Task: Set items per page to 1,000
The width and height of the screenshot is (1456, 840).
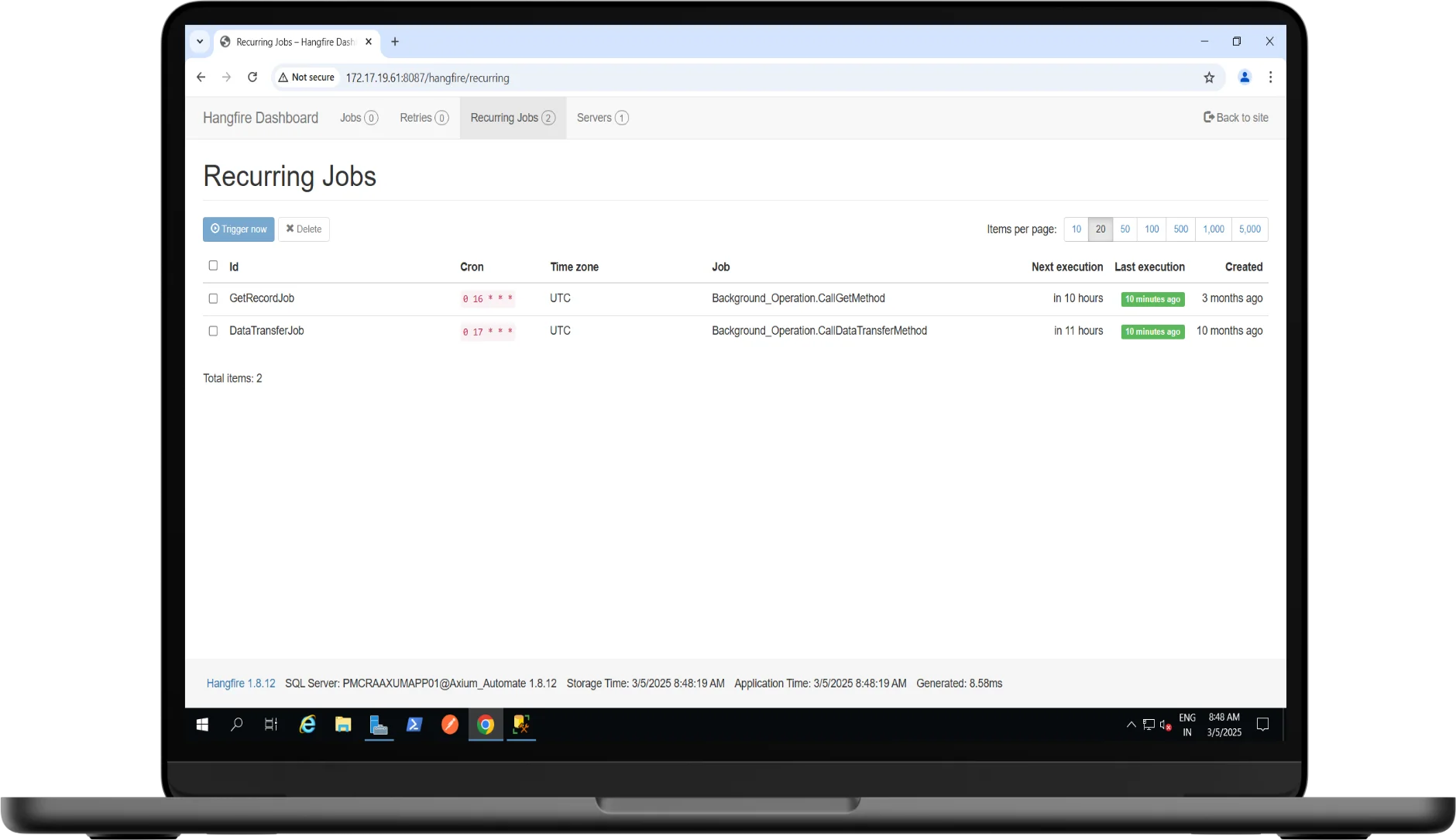Action: (1214, 229)
